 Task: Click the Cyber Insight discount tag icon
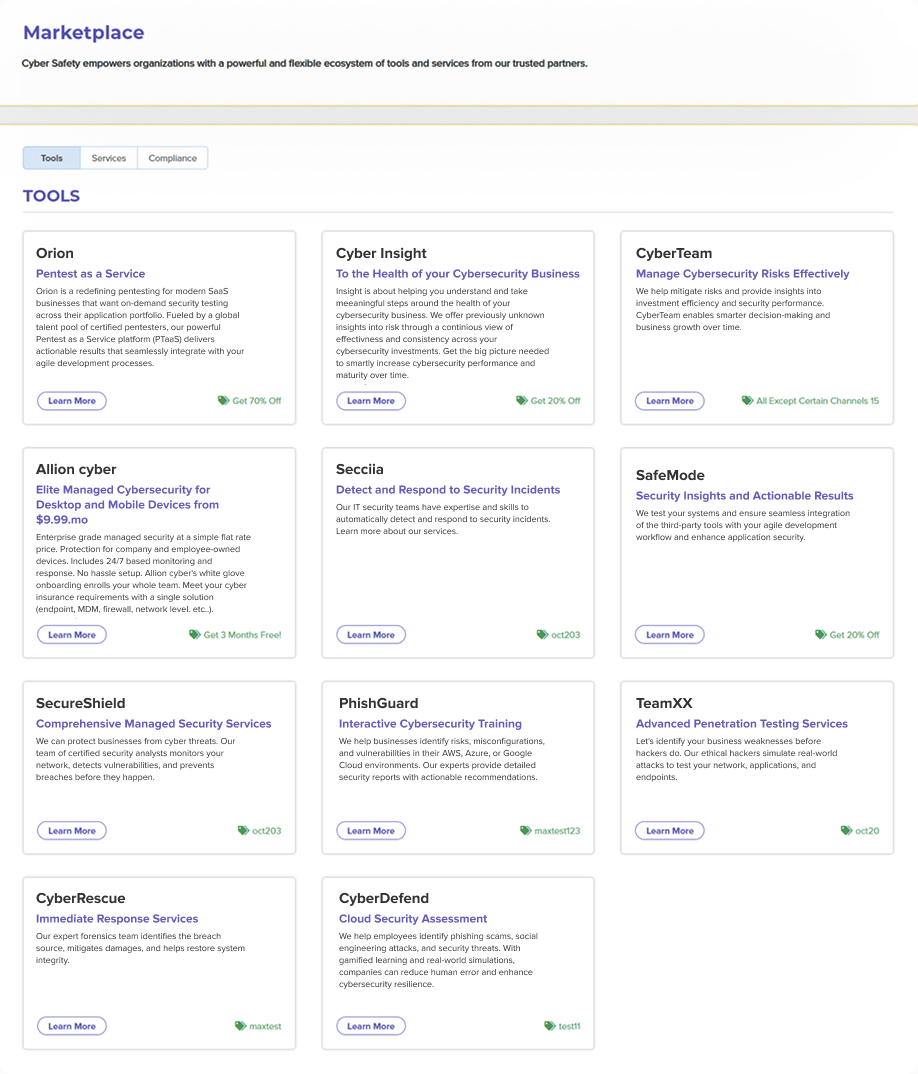tap(522, 401)
